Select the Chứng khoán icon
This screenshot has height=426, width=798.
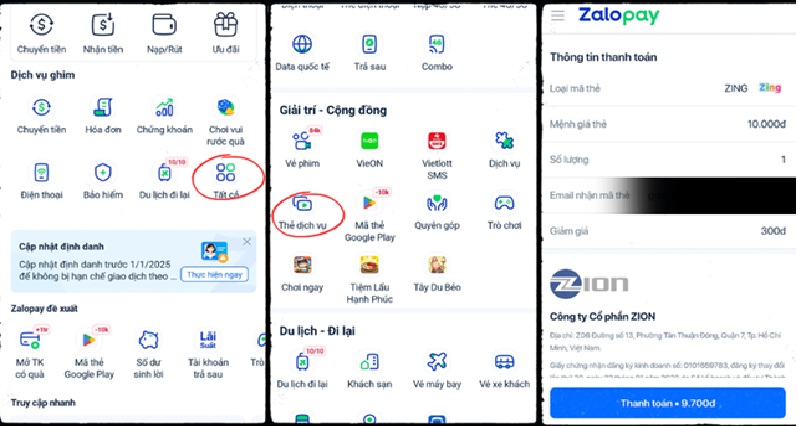click(164, 107)
